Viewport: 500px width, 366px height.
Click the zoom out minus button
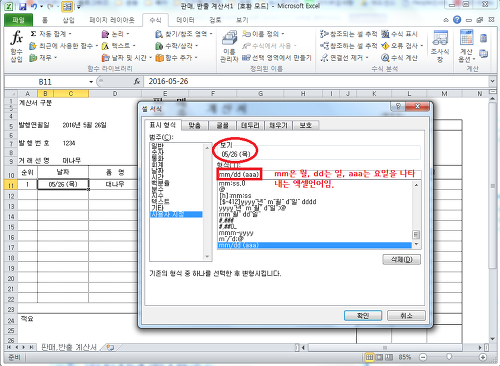423,357
